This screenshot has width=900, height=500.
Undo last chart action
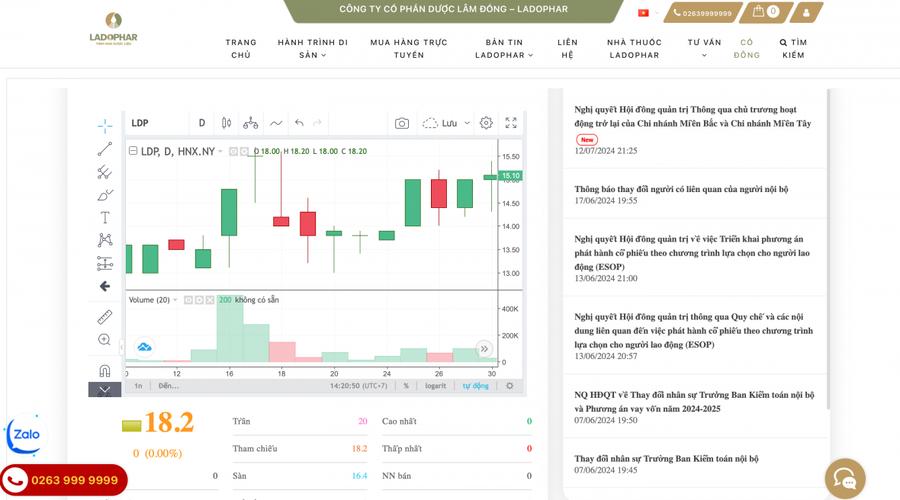pos(299,123)
